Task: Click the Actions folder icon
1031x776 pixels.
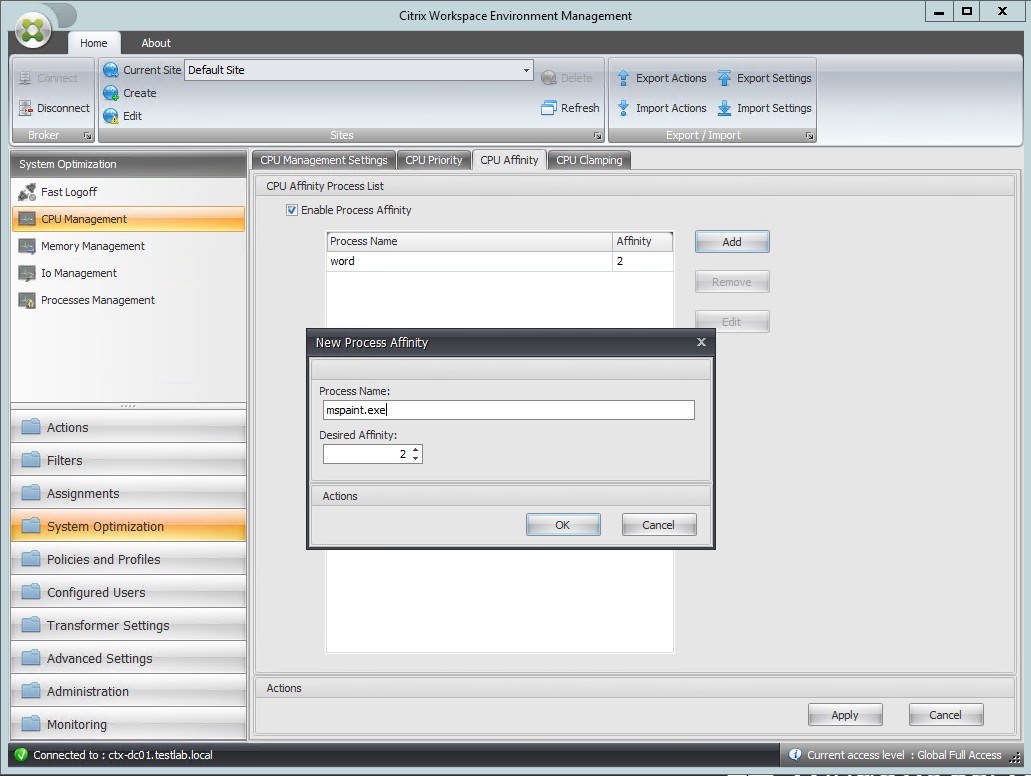Action: pos(31,427)
